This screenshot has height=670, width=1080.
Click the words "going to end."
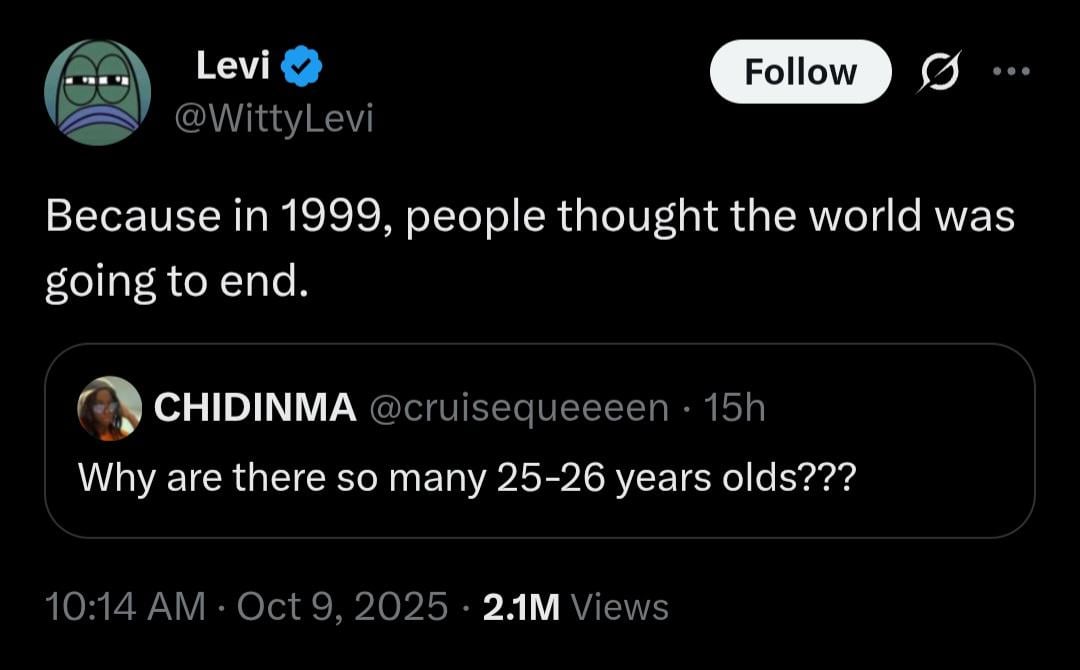[x=172, y=283]
